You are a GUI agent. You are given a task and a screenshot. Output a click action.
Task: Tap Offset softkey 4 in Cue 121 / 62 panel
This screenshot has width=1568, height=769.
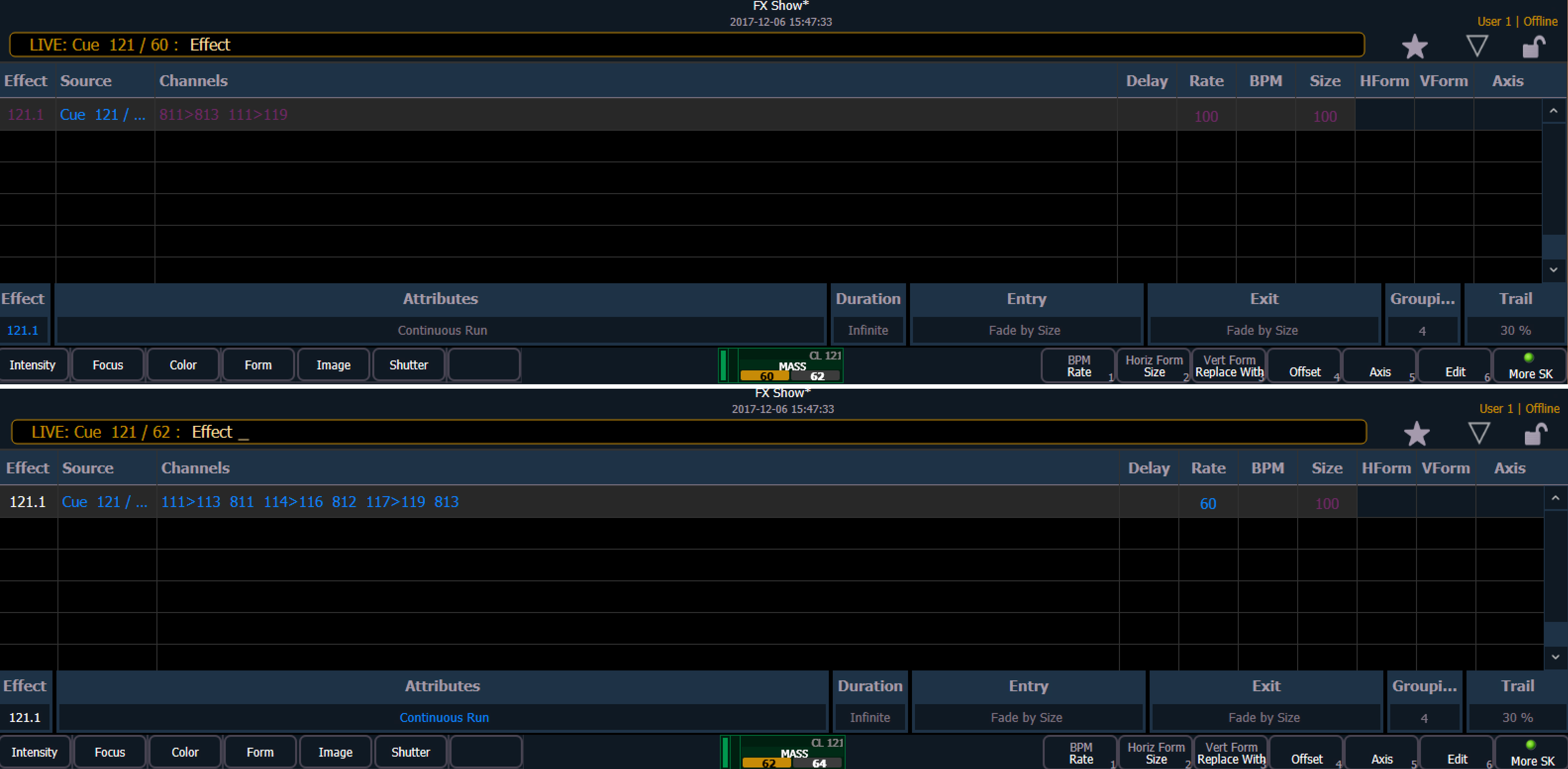pos(1306,753)
